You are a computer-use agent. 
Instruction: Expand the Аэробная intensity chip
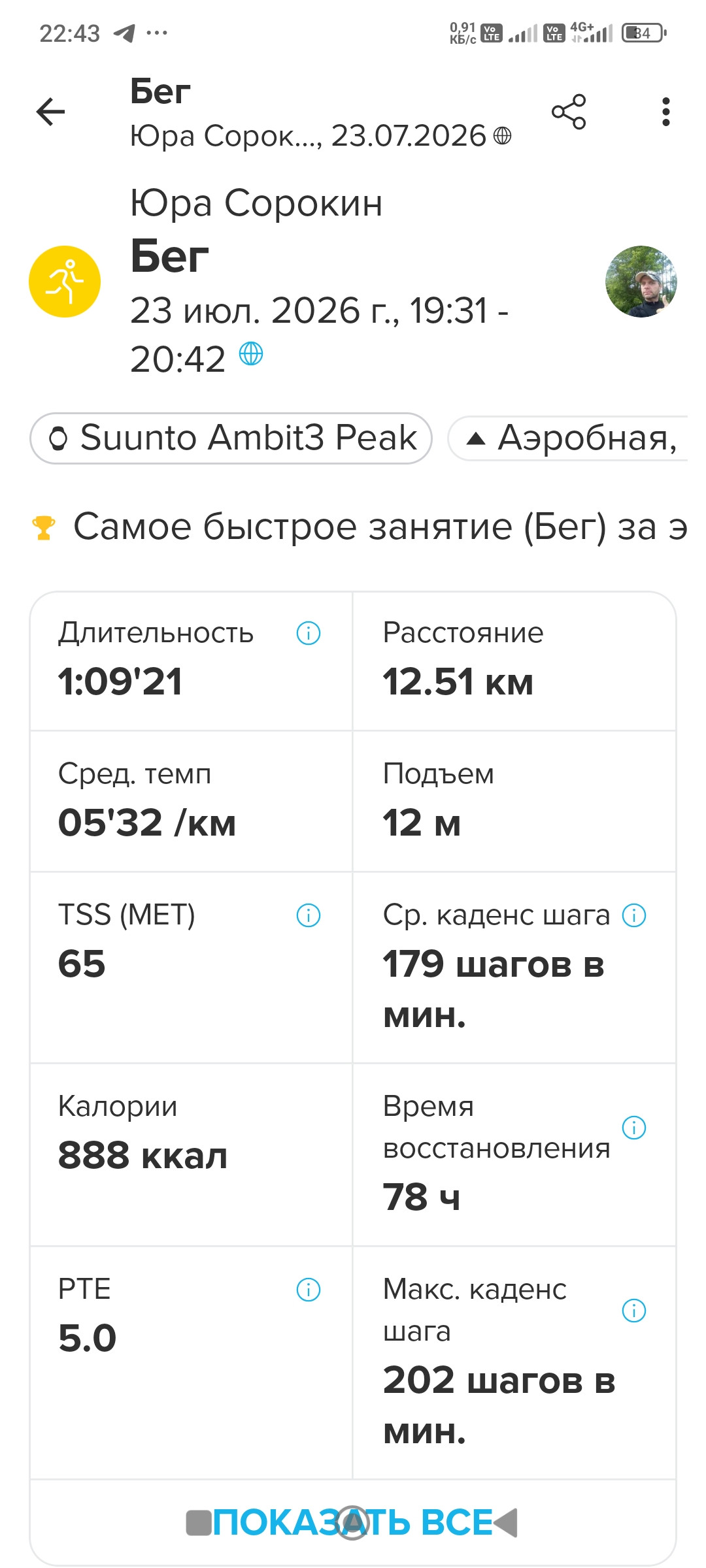click(568, 438)
